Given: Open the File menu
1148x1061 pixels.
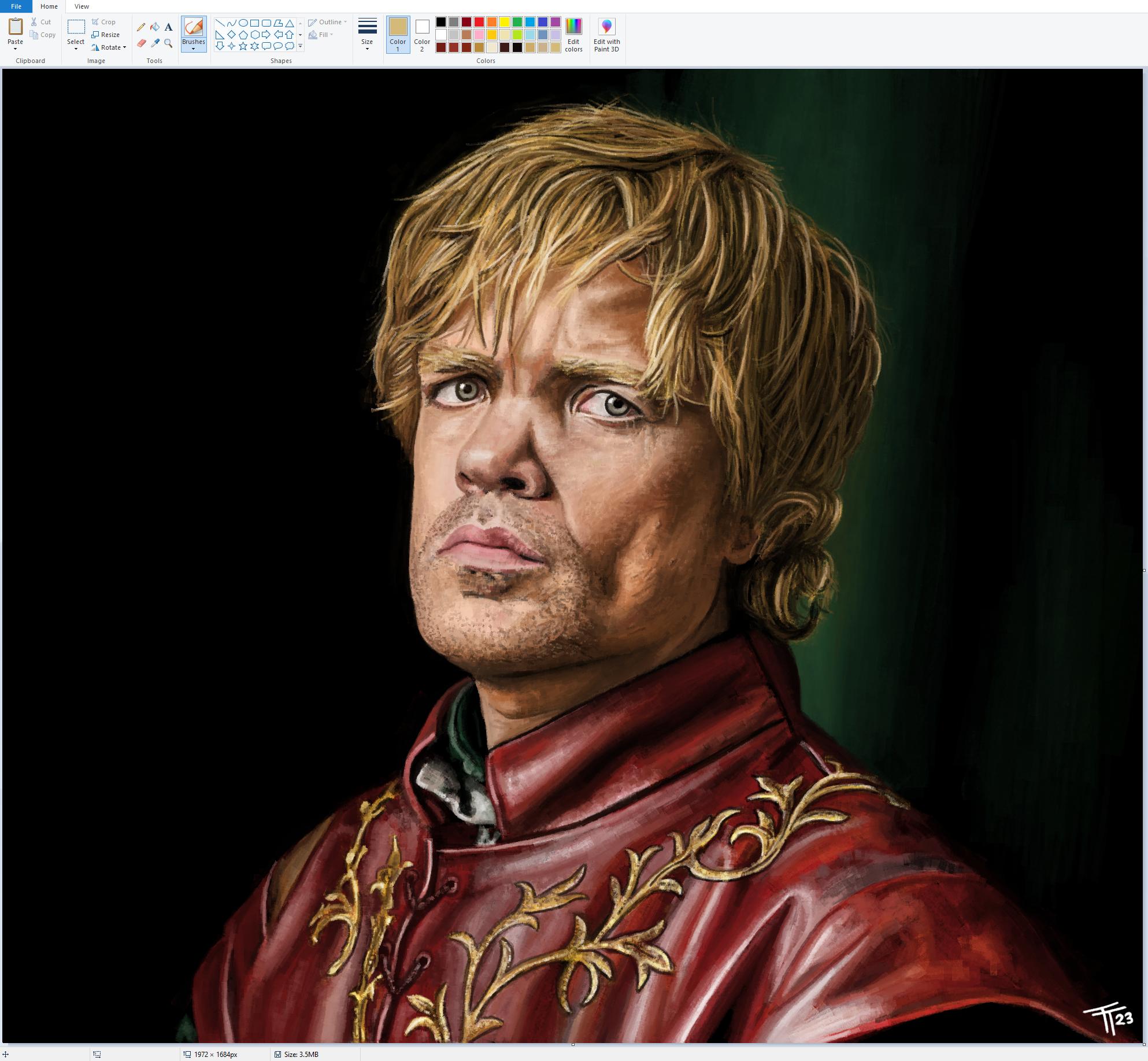Looking at the screenshot, I should pos(16,6).
